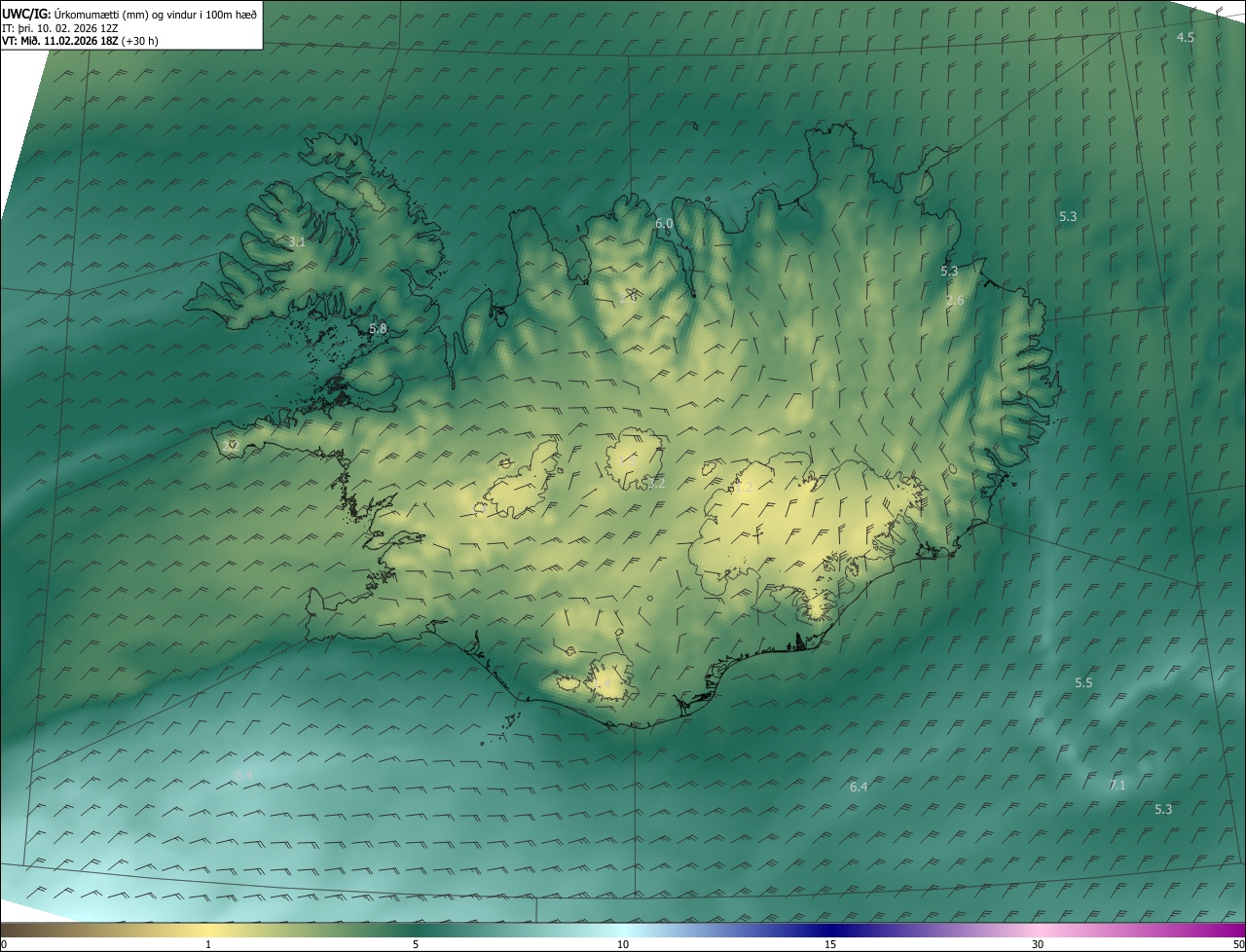Pick the 10 tick on the color scale

pos(623,944)
